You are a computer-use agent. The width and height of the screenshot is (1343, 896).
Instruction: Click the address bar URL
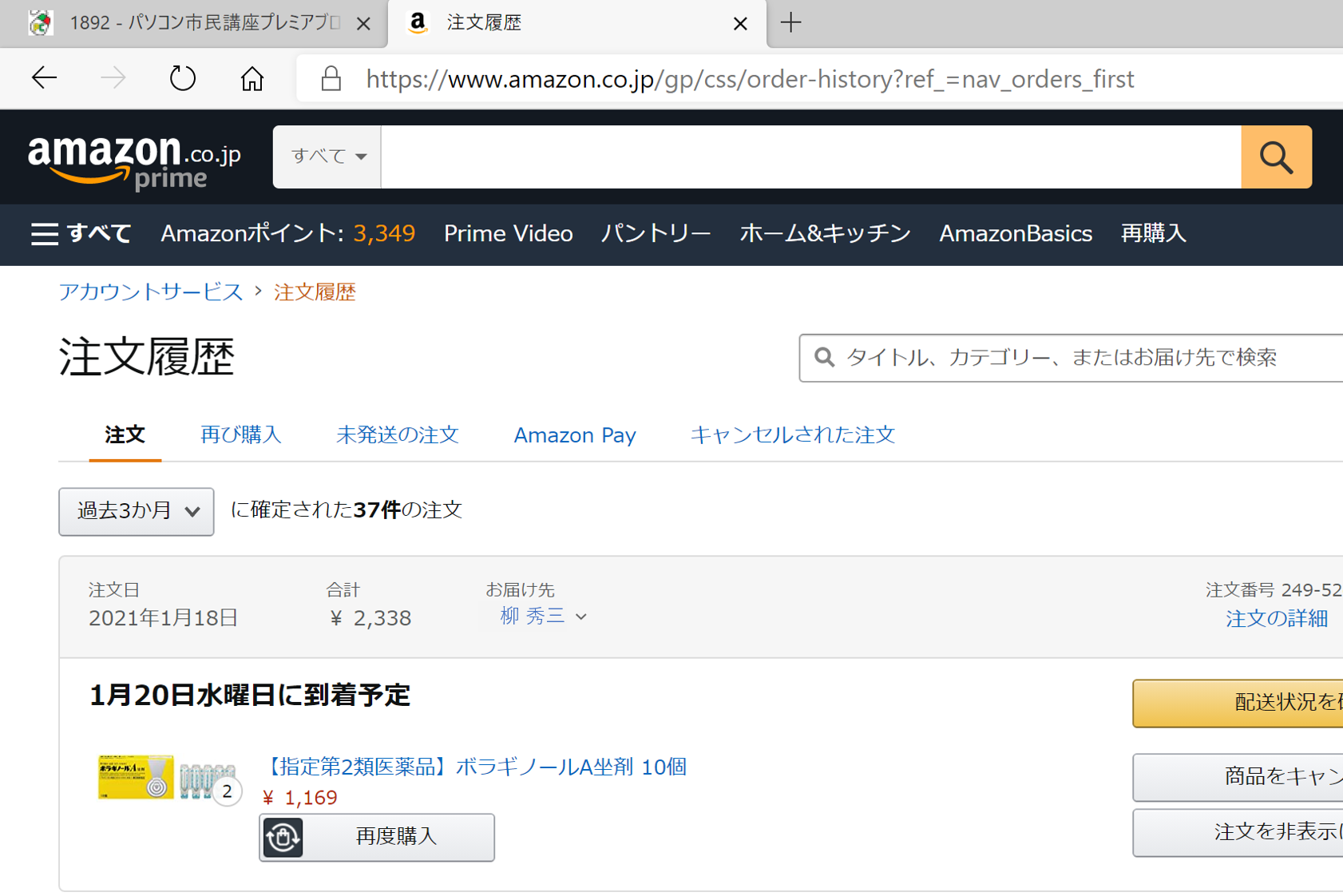pos(750,79)
